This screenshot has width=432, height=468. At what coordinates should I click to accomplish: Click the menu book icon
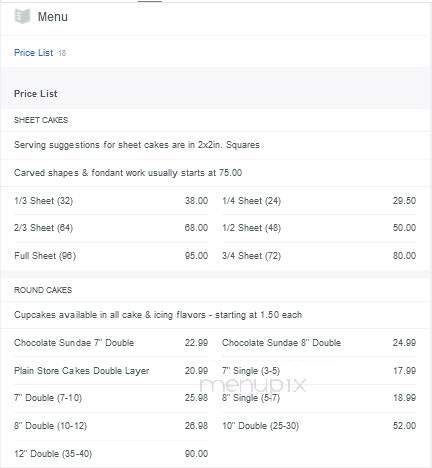tap(22, 16)
